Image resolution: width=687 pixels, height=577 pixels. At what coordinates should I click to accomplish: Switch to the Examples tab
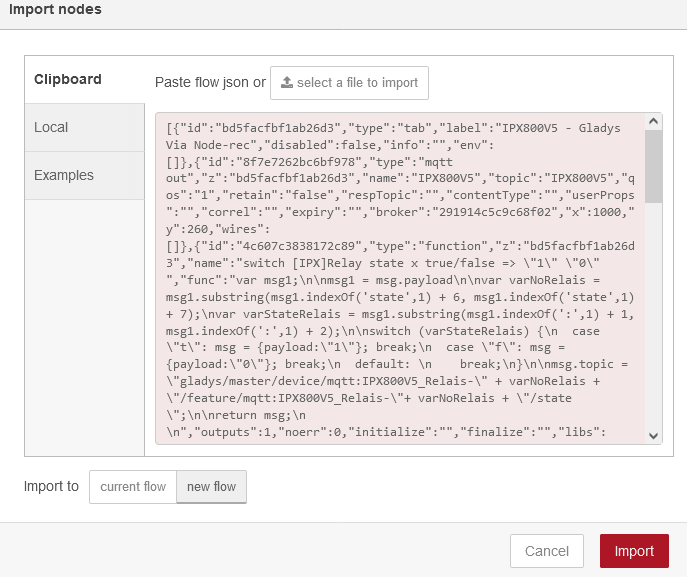[x=85, y=175]
